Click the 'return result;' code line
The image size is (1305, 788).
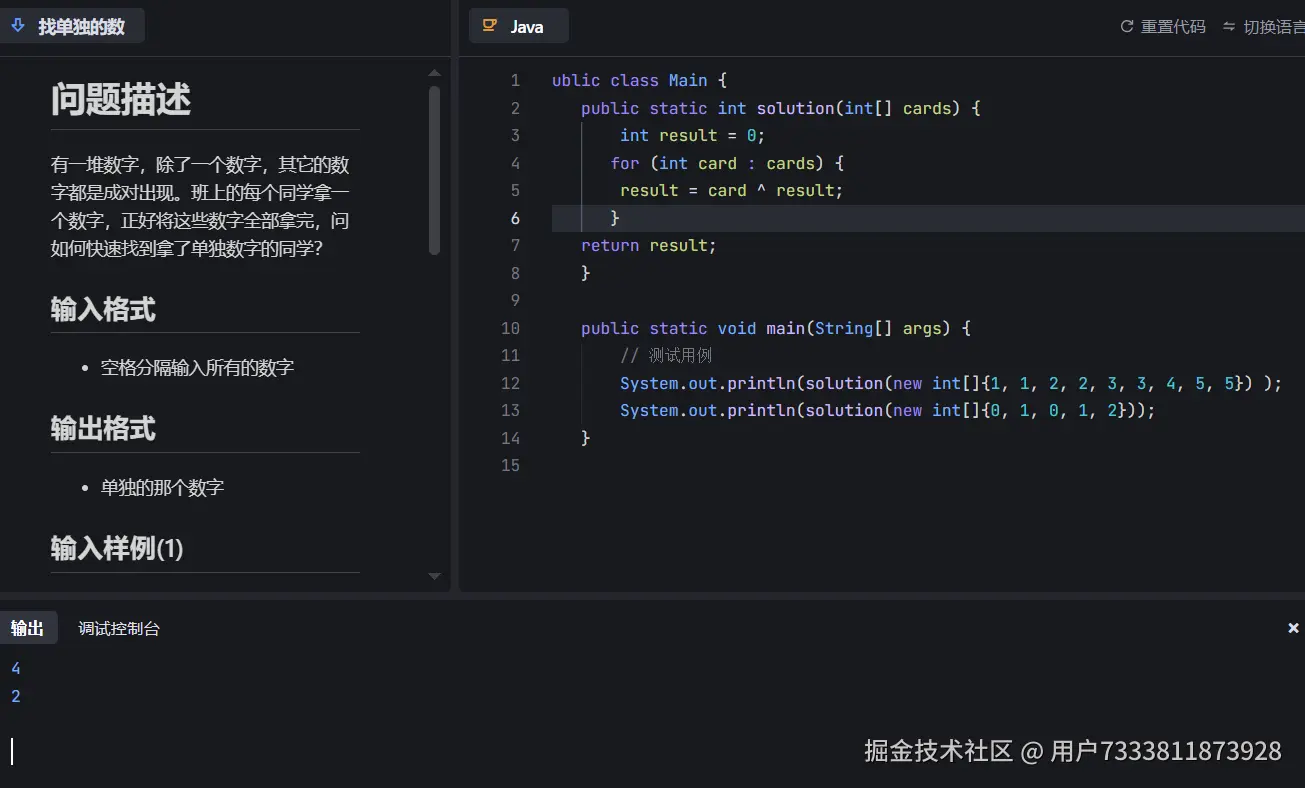pyautogui.click(x=649, y=245)
